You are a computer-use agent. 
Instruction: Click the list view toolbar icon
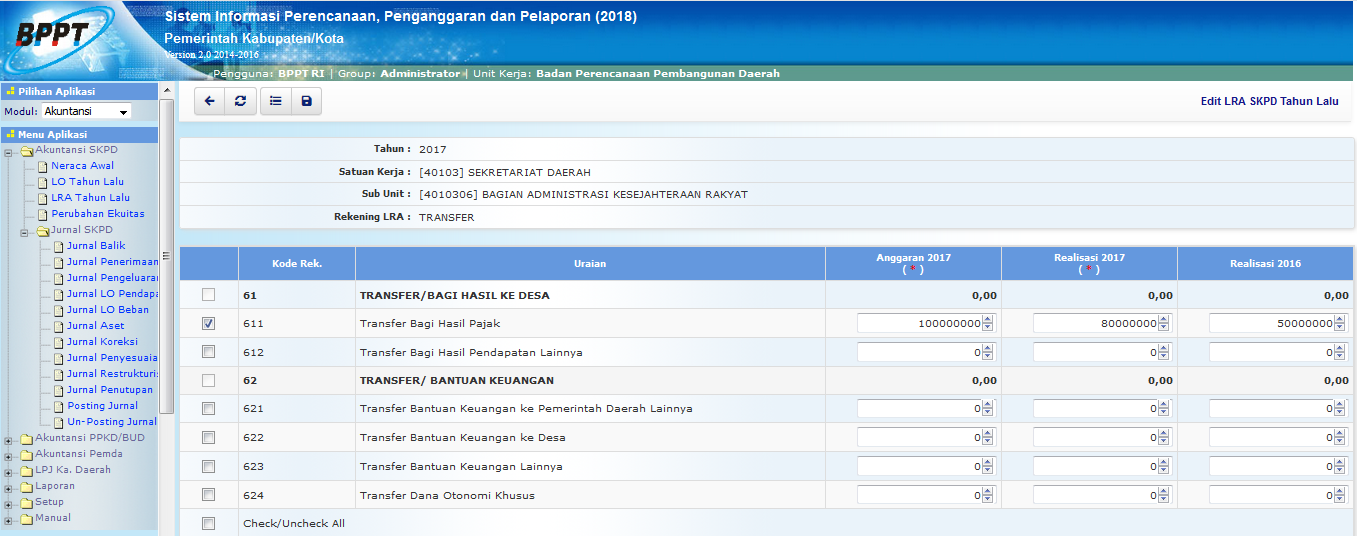click(x=275, y=101)
